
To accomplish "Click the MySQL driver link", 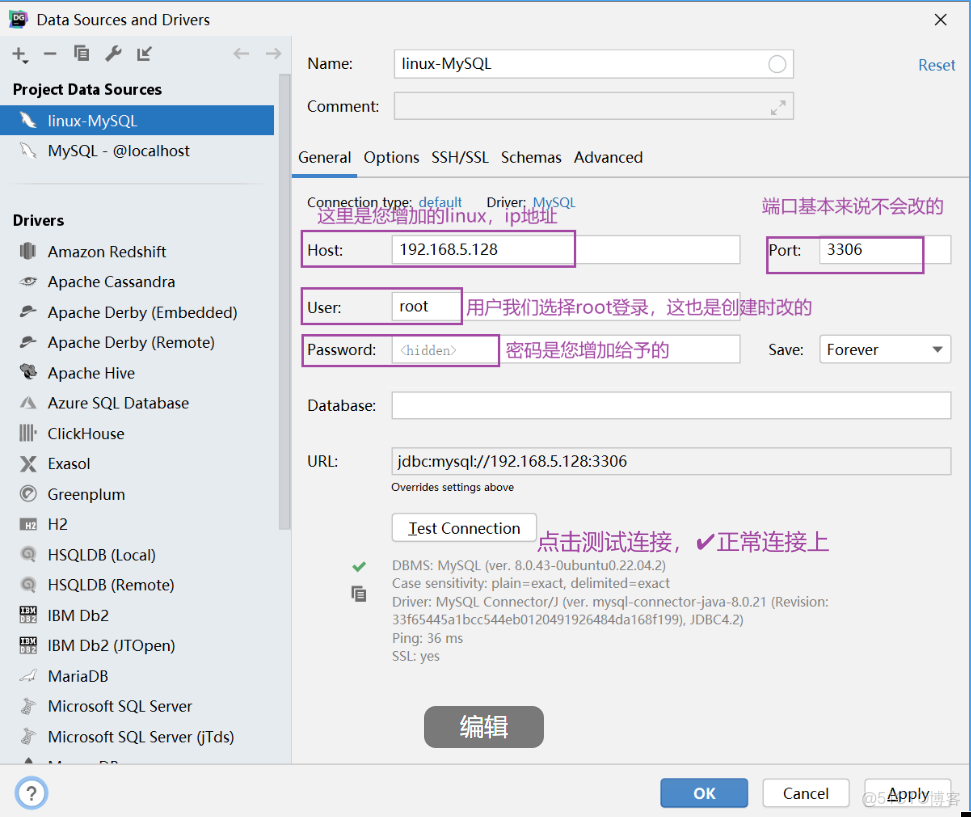I will pos(554,202).
